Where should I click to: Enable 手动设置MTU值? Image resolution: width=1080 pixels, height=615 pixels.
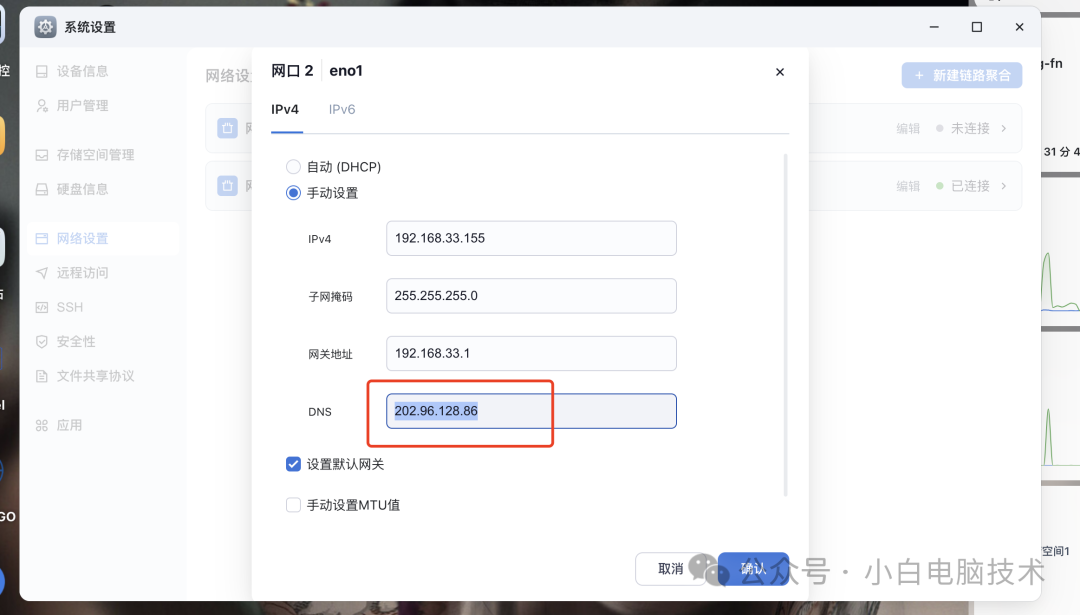[293, 504]
